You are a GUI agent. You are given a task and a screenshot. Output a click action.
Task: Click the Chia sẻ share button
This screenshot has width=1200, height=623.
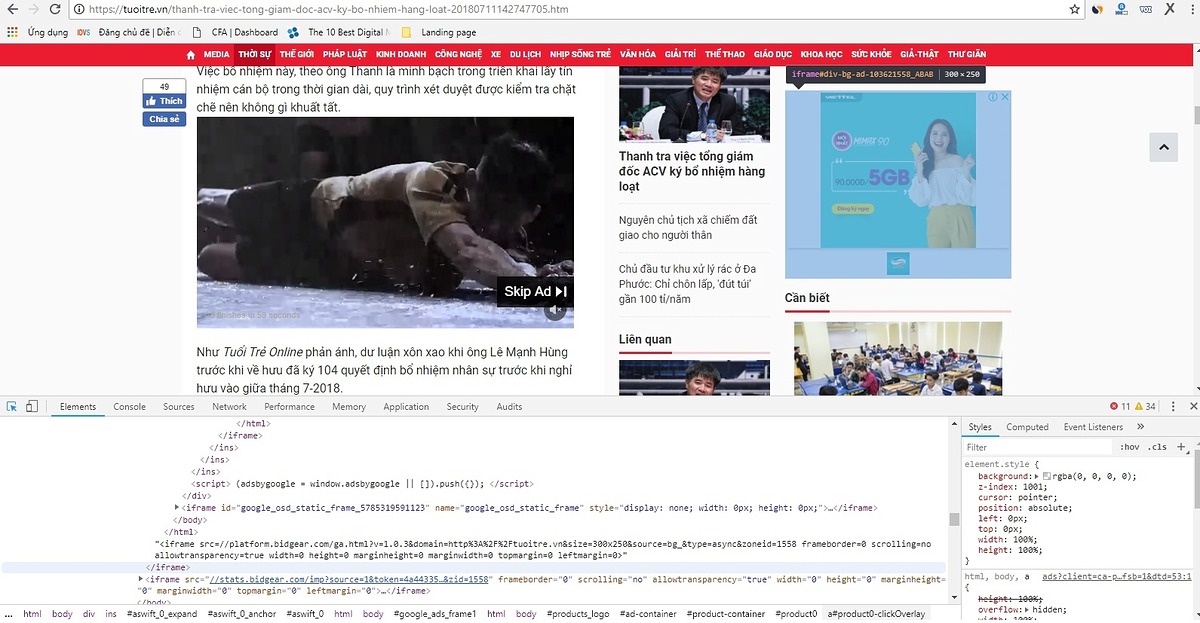click(164, 119)
